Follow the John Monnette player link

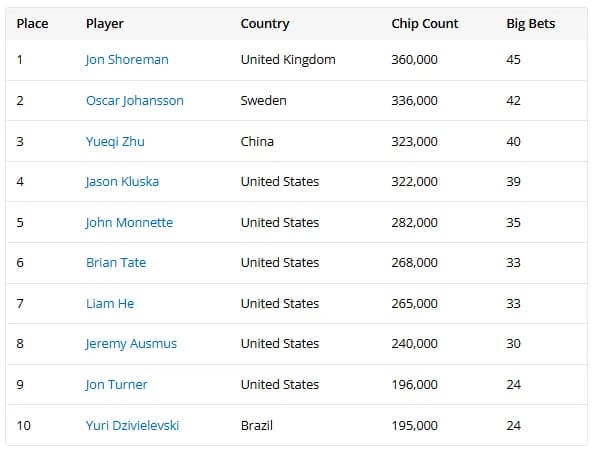(129, 223)
